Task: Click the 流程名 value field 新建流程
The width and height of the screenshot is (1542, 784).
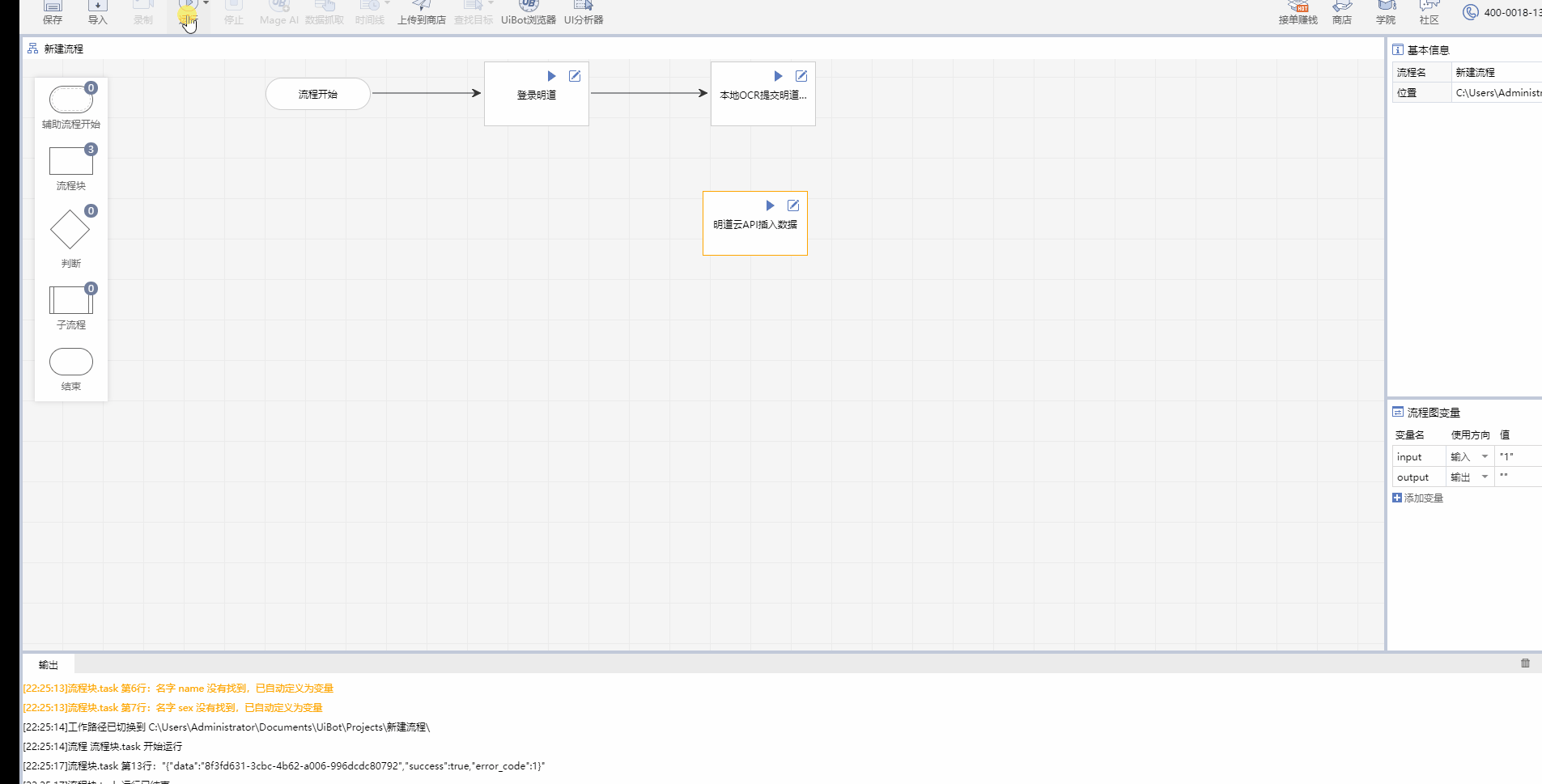Action: click(x=1497, y=72)
